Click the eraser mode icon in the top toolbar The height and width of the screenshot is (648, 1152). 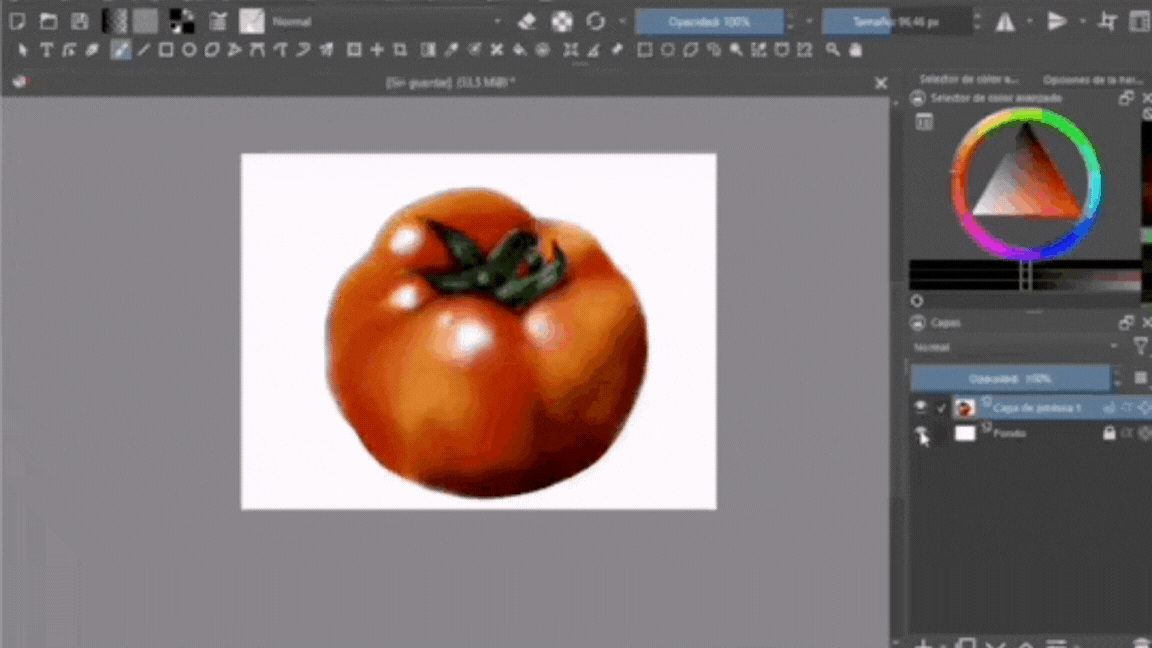point(527,20)
